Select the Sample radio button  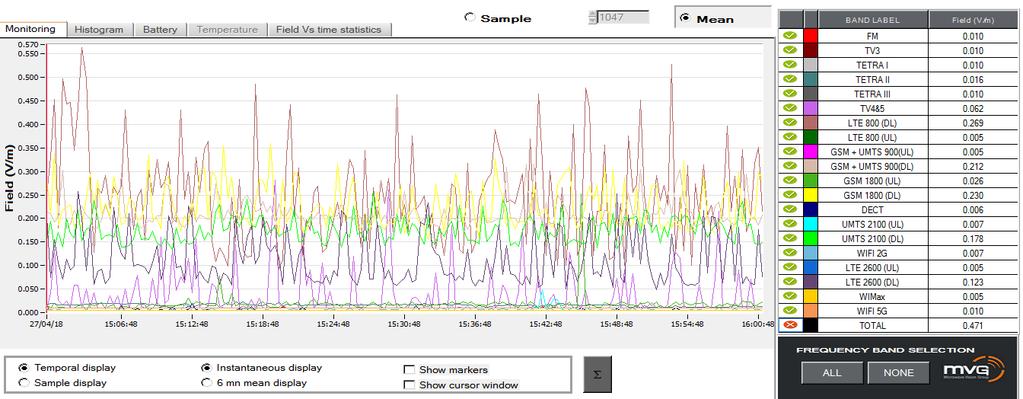470,18
